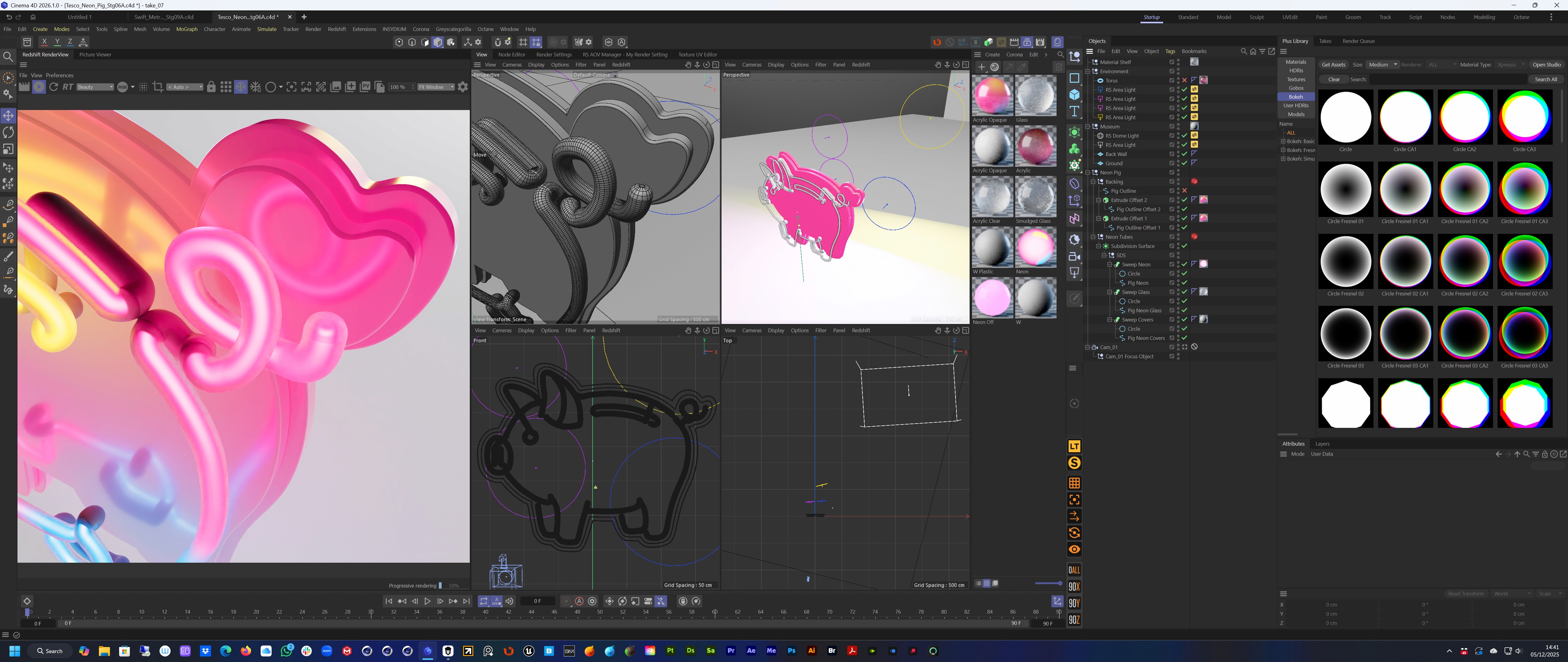1568x662 pixels.
Task: Click the Search All button
Action: [1545, 79]
